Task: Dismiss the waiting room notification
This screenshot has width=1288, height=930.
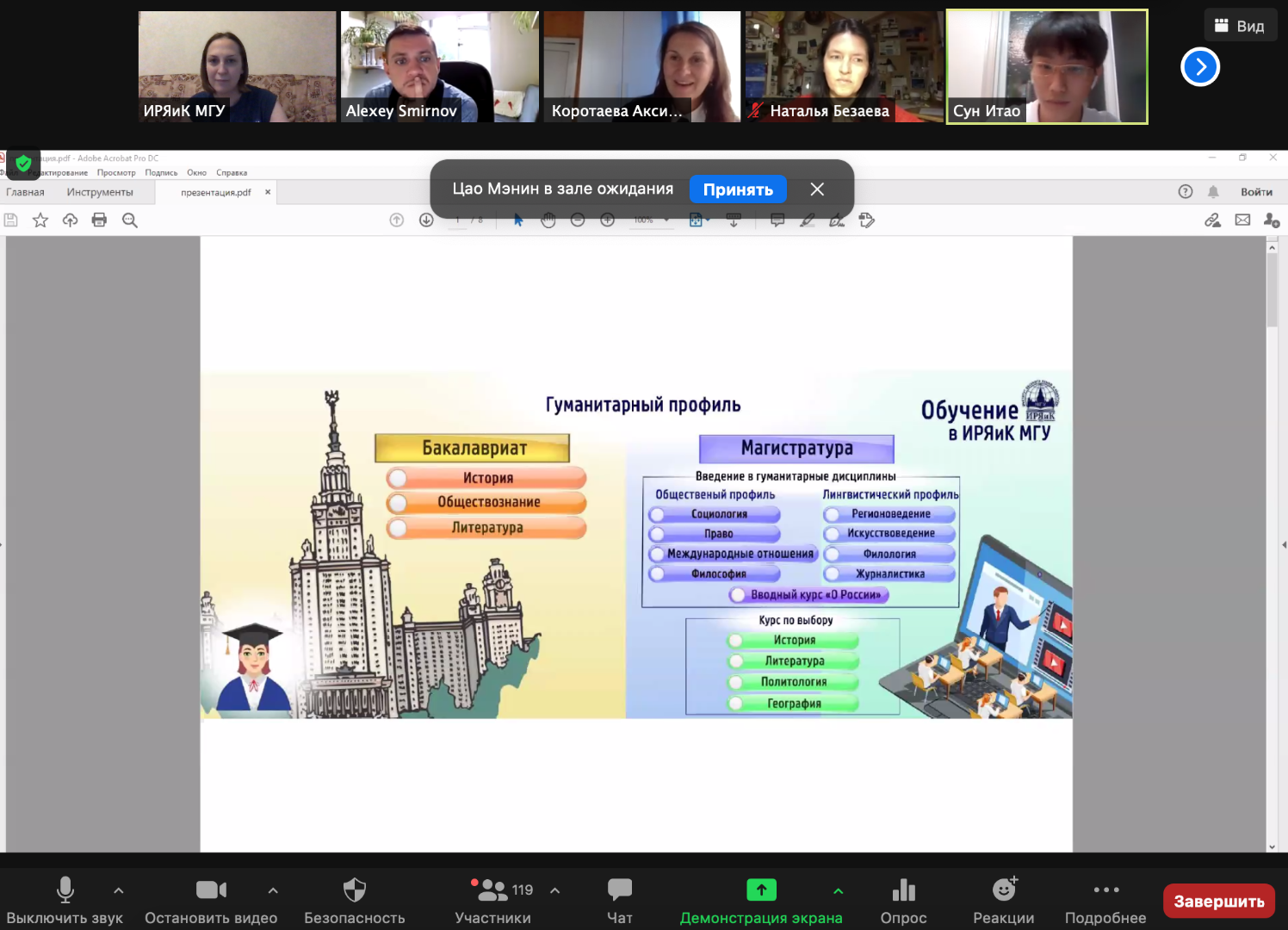Action: click(x=817, y=189)
